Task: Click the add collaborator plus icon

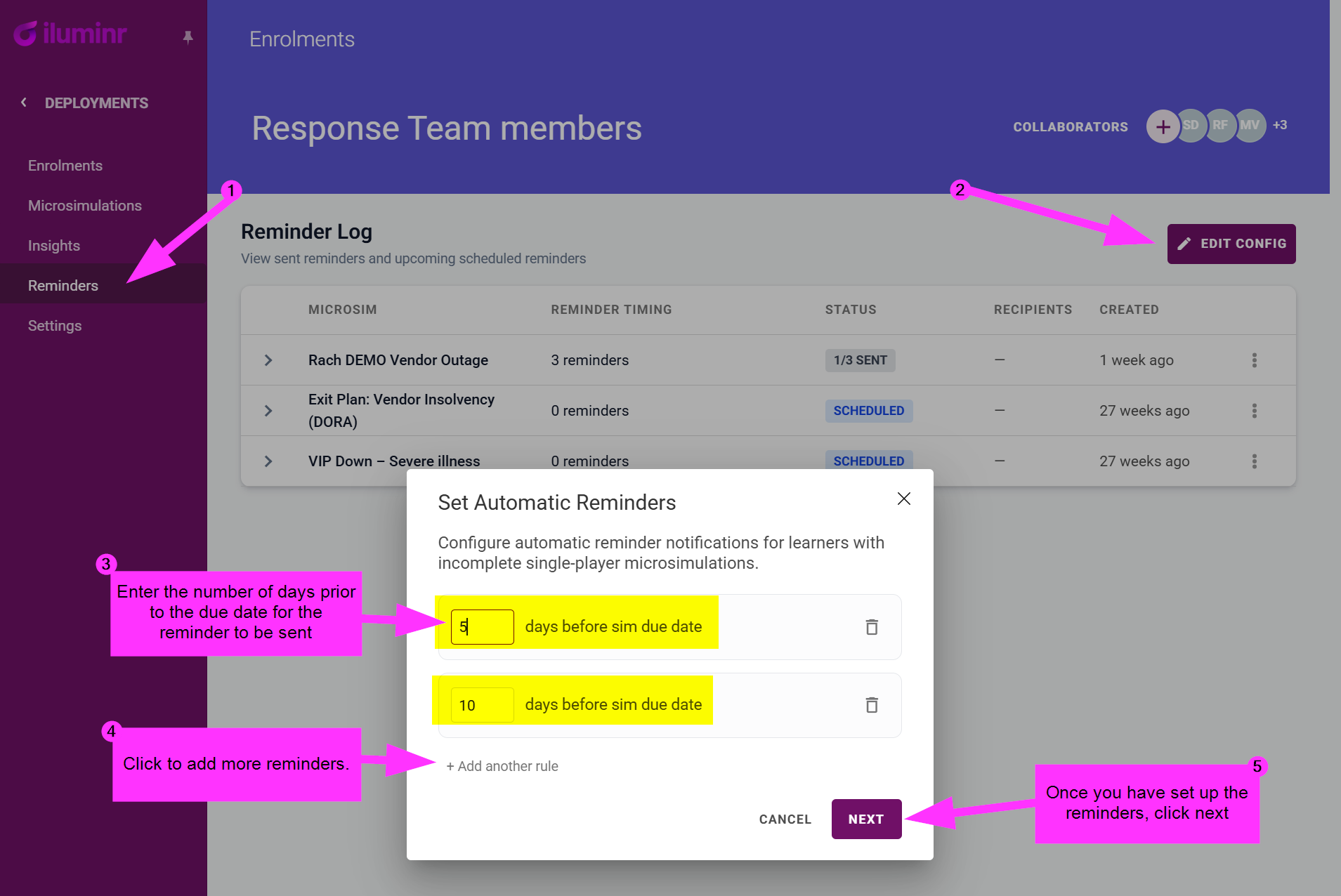Action: click(1163, 127)
